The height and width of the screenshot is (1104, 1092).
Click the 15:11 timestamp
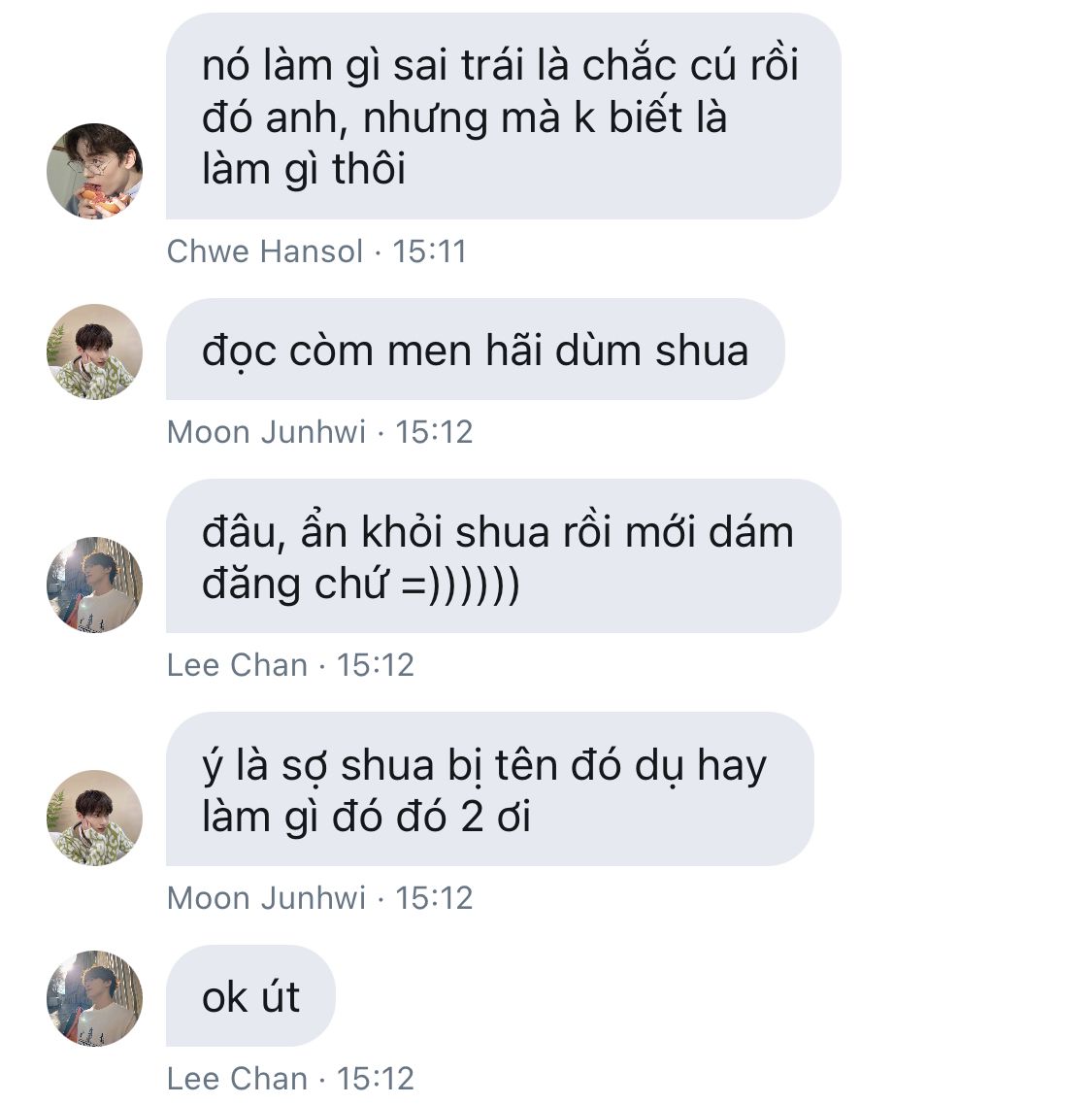(x=429, y=251)
